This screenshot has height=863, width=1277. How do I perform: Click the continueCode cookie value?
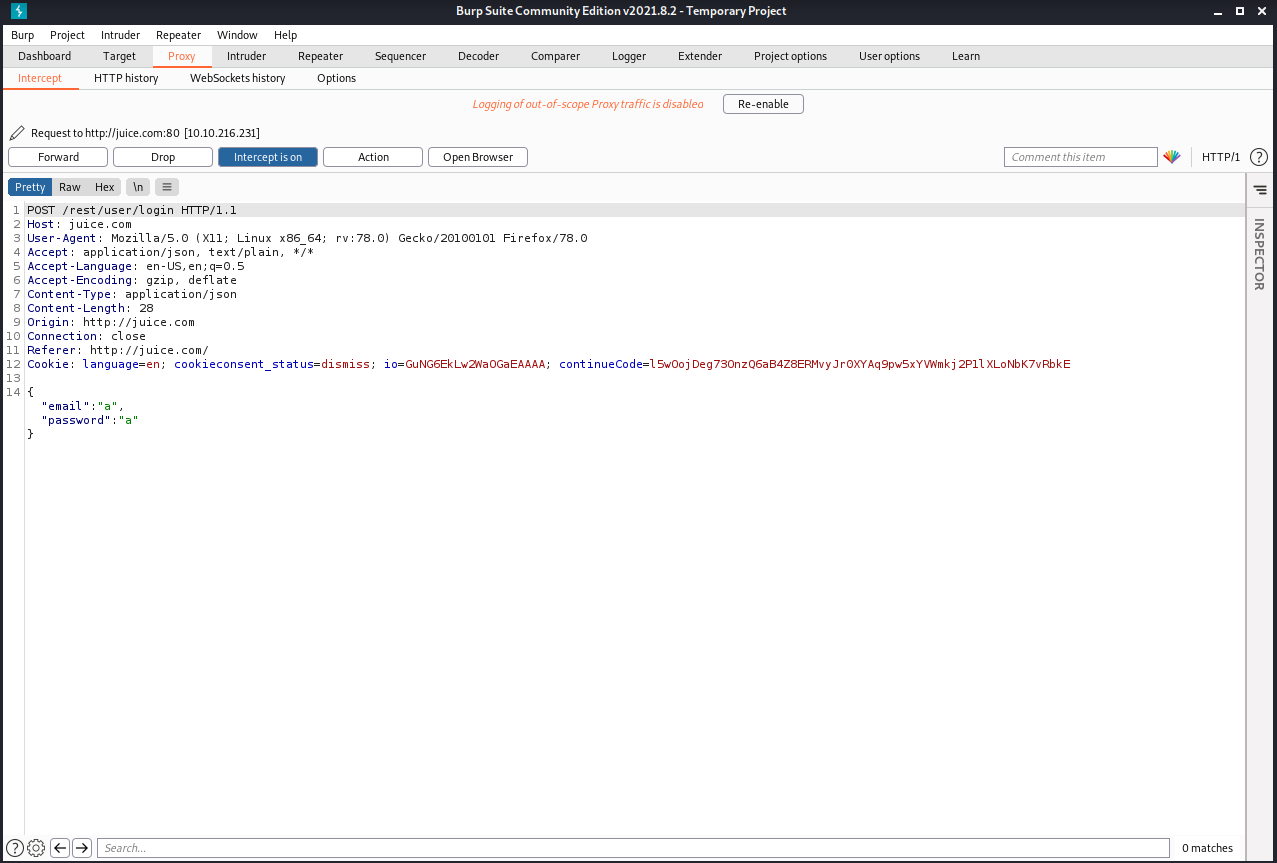(860, 364)
